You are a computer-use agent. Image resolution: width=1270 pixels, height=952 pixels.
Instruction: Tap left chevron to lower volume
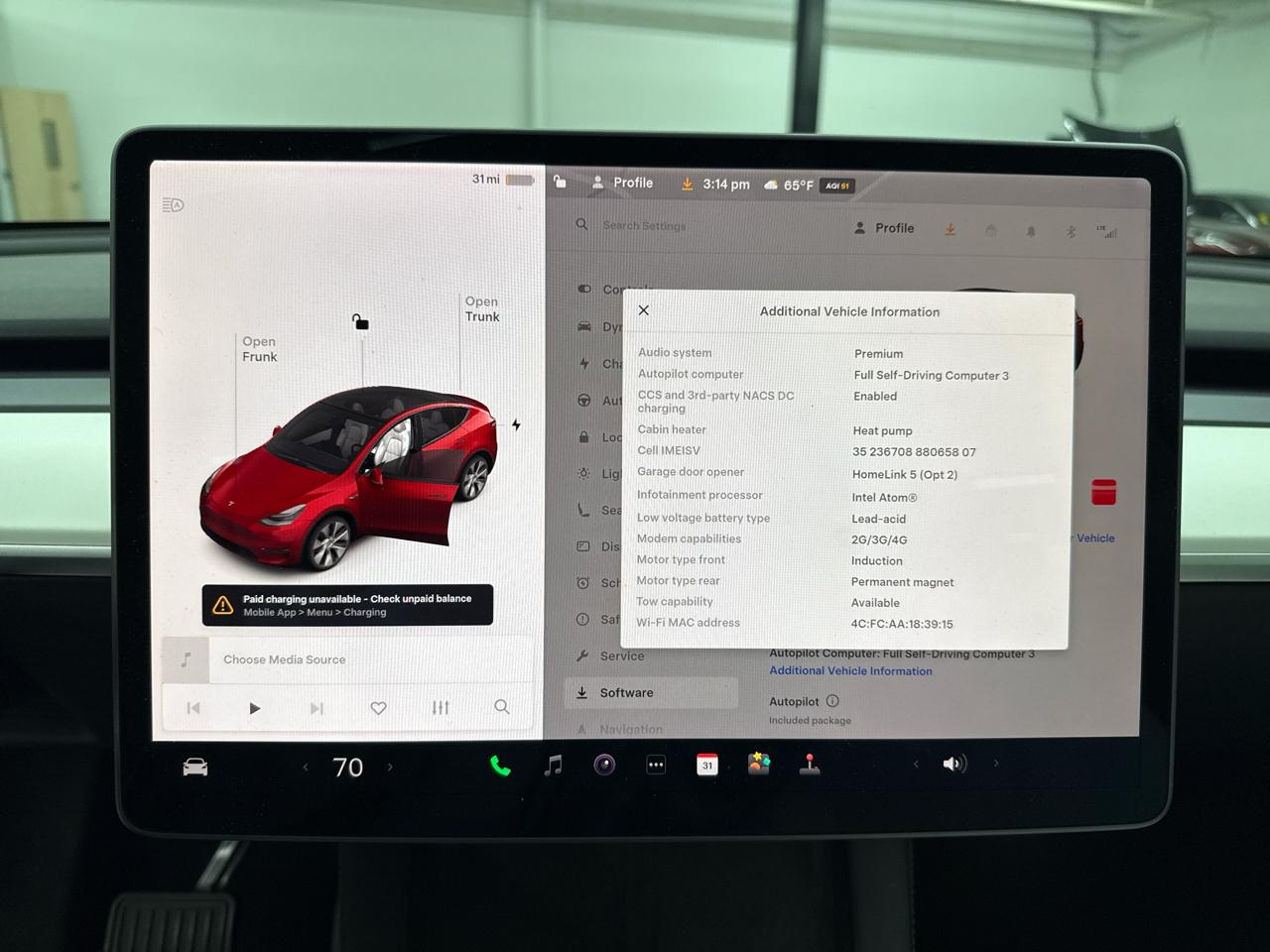click(916, 764)
